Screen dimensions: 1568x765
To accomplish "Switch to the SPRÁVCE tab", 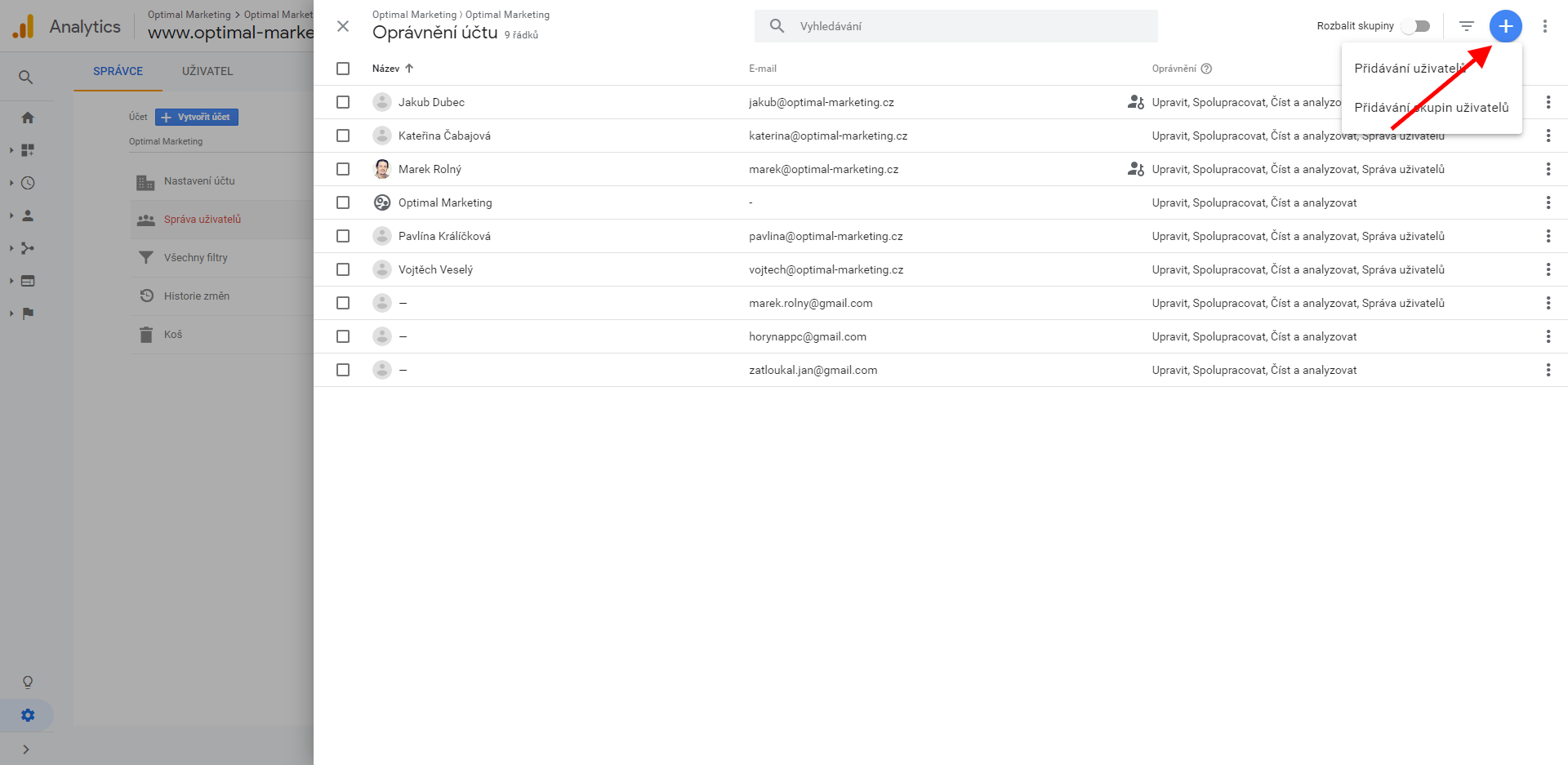I will 118,71.
